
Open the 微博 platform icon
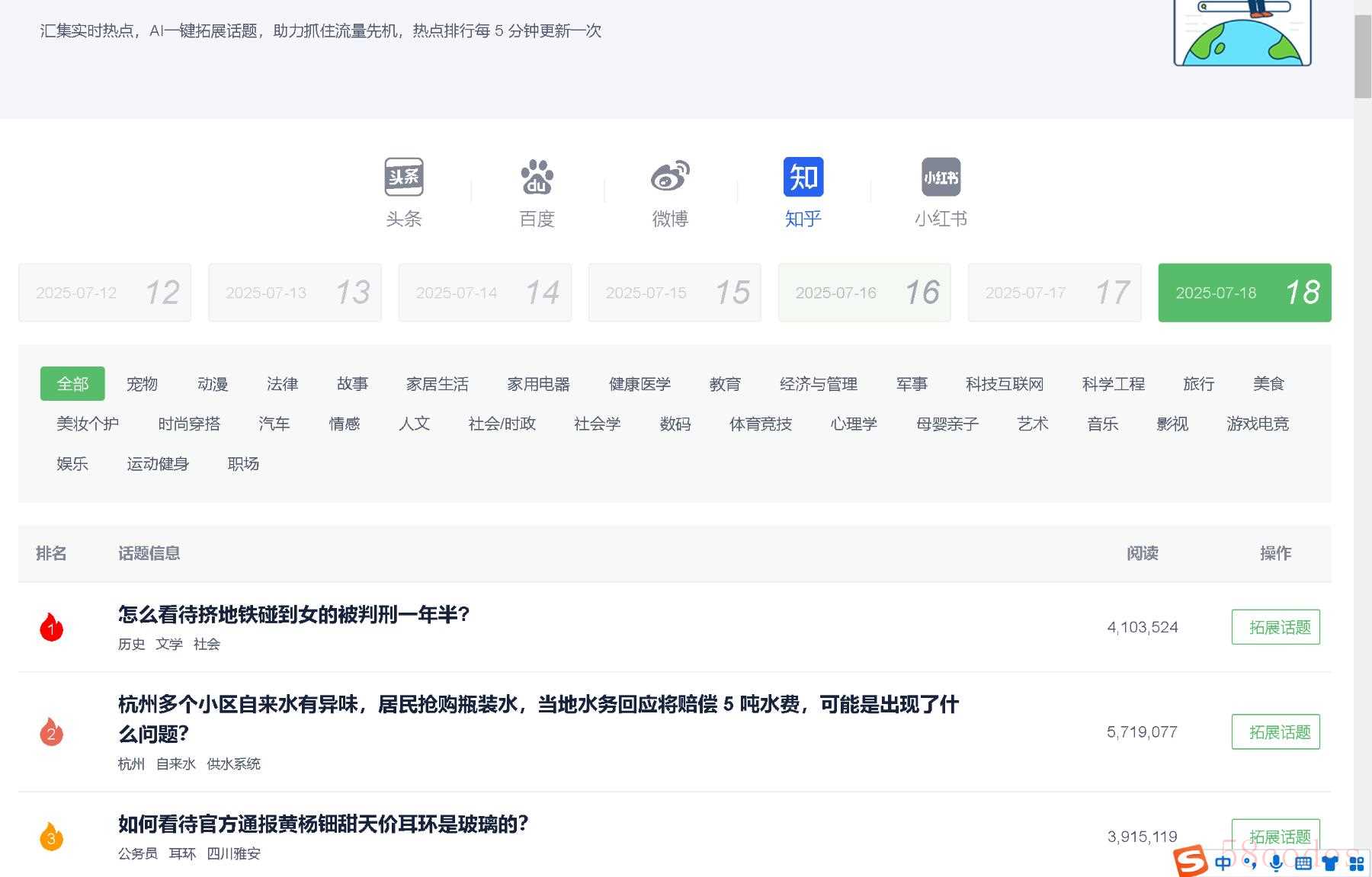coord(670,177)
